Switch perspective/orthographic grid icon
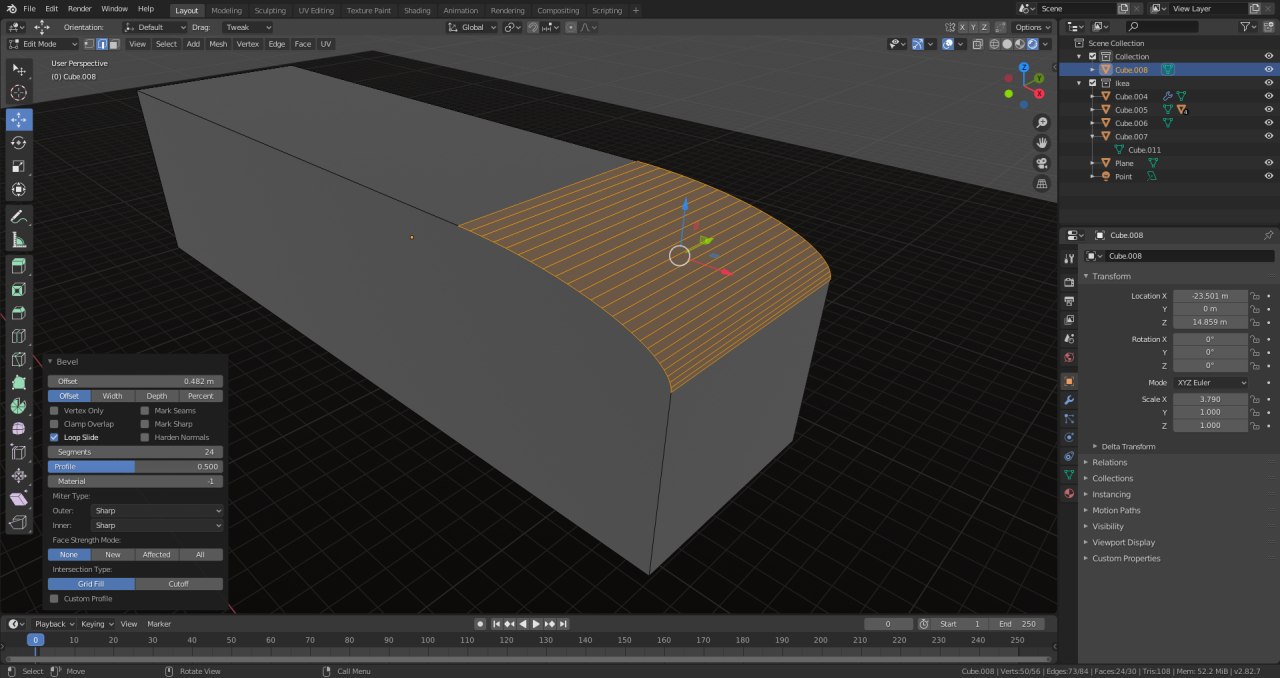 tap(1042, 184)
